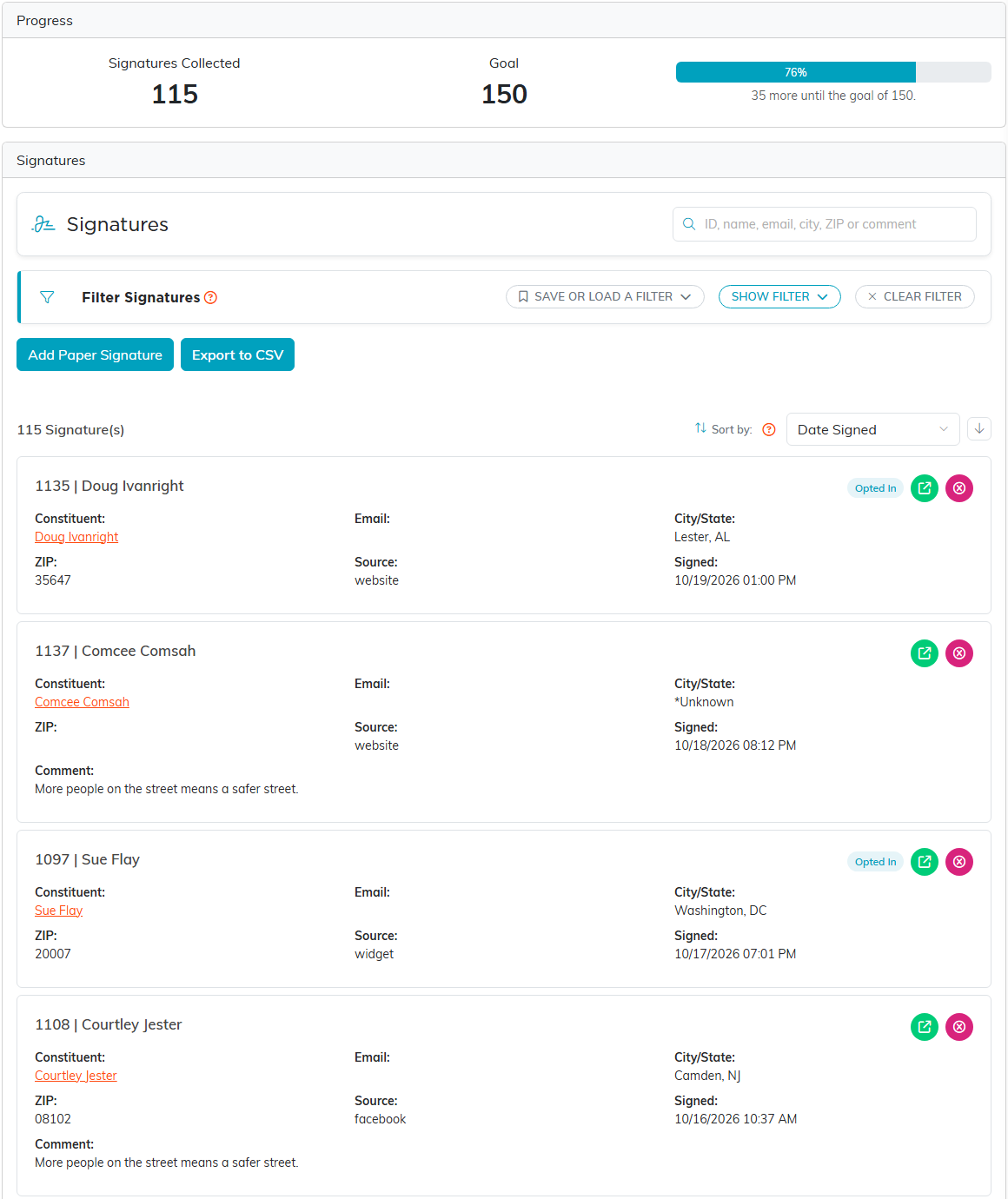Open constituent link Comcee Comsah
1008x1199 pixels.
tap(82, 702)
